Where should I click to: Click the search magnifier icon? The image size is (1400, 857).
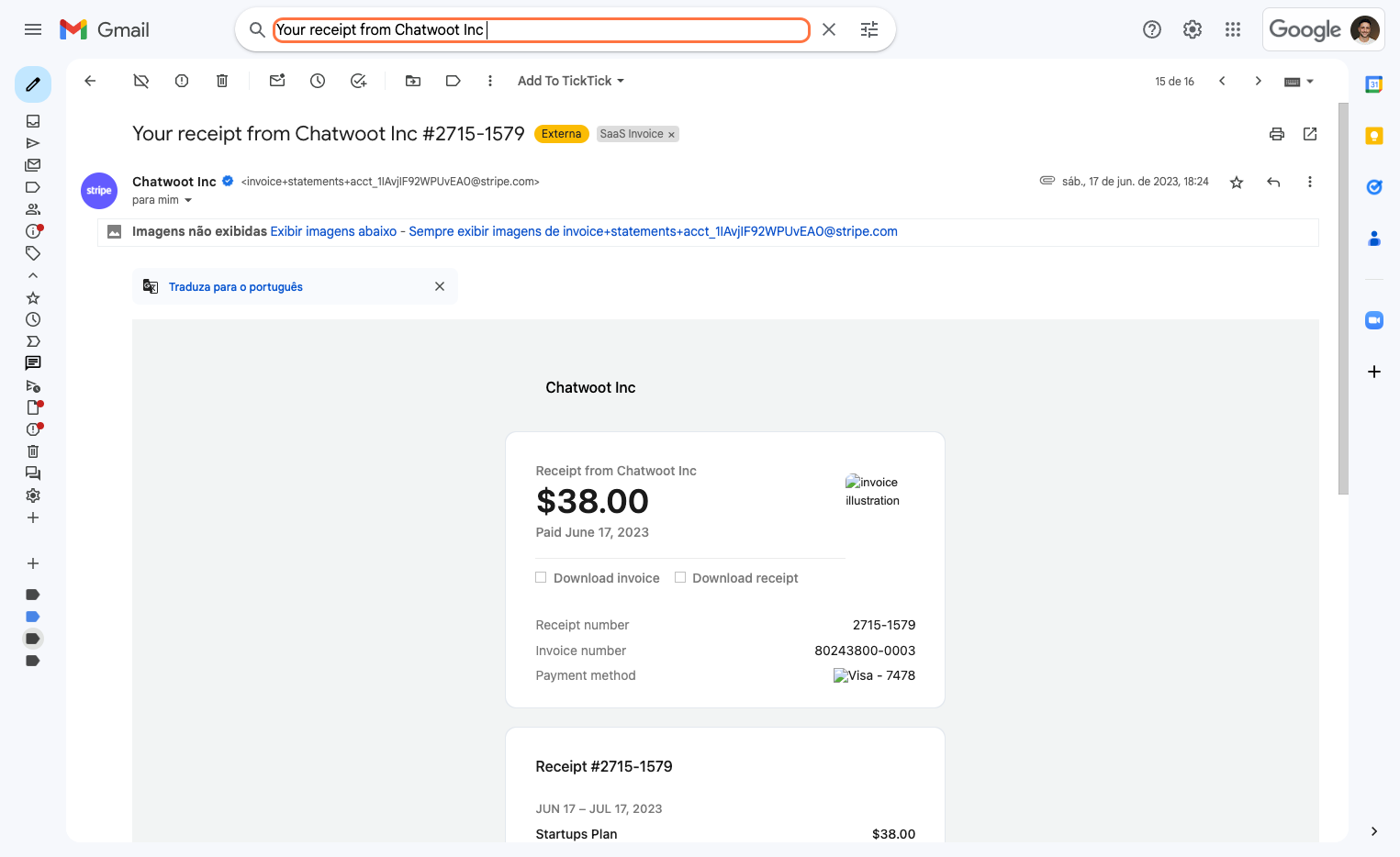point(257,29)
